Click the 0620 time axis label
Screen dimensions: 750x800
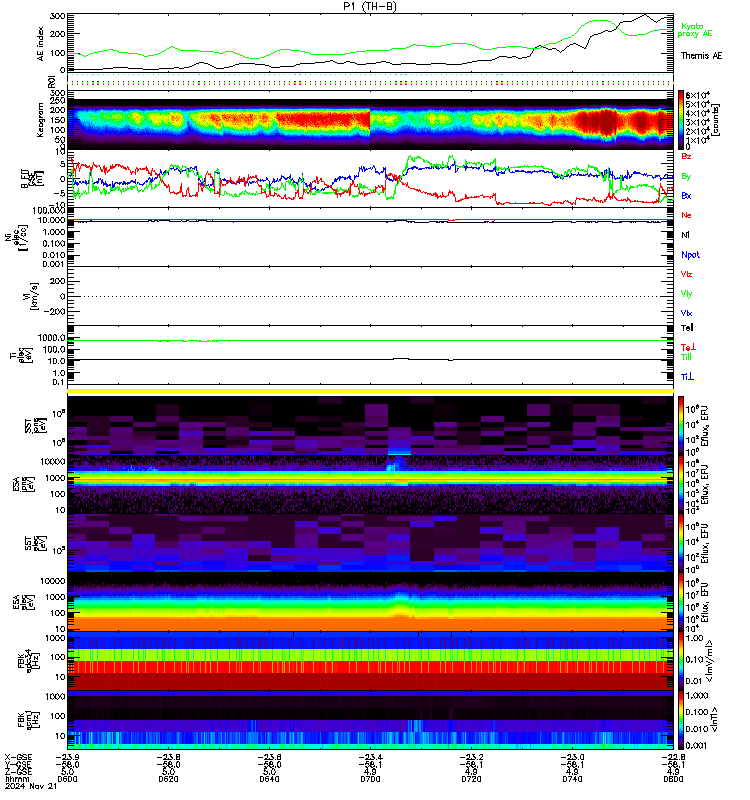(168, 779)
